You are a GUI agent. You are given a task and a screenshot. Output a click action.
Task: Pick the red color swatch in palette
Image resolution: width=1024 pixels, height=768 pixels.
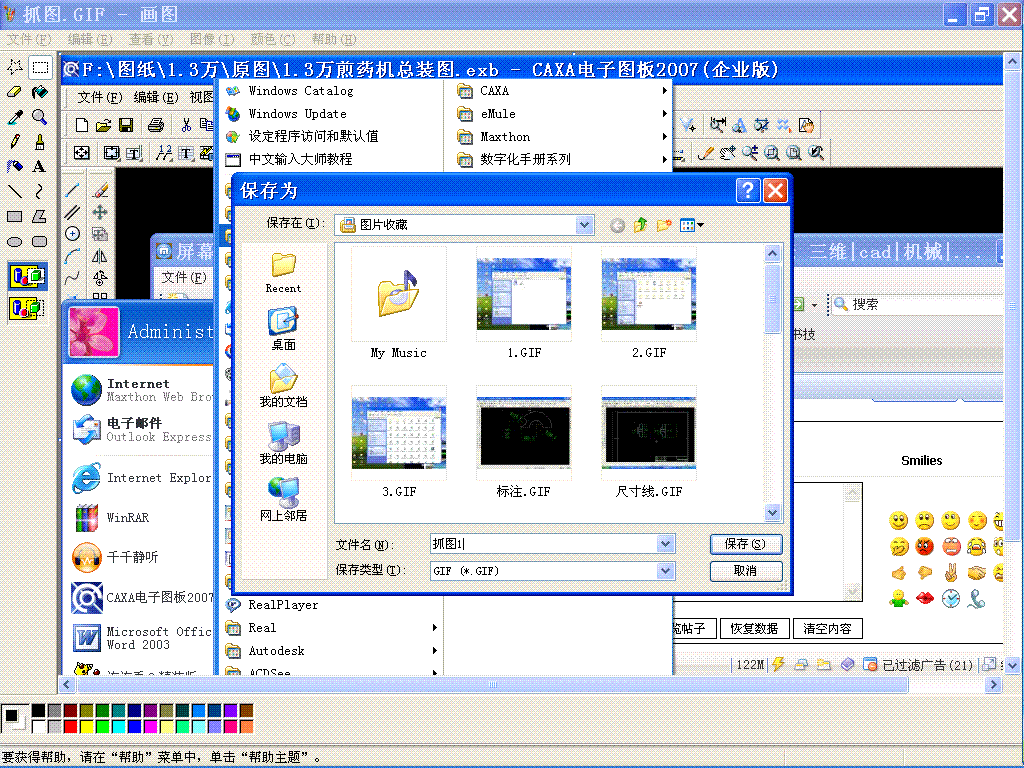point(70,726)
